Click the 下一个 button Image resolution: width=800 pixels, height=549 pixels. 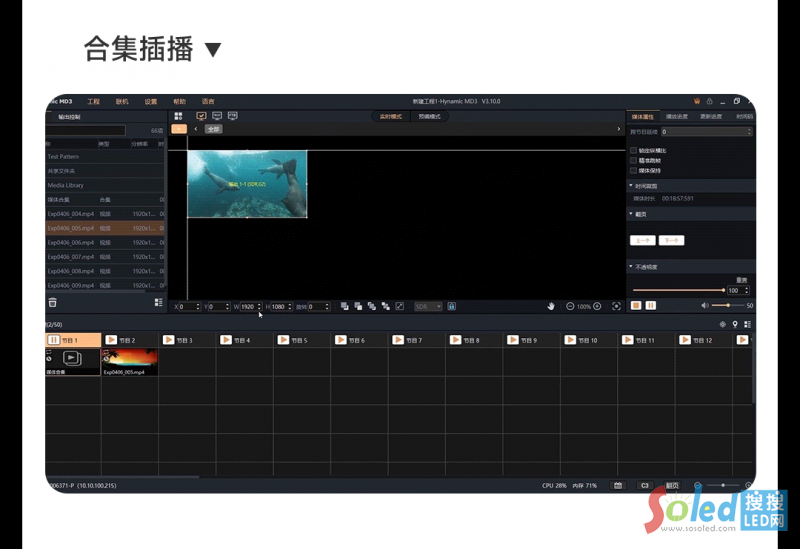click(672, 240)
